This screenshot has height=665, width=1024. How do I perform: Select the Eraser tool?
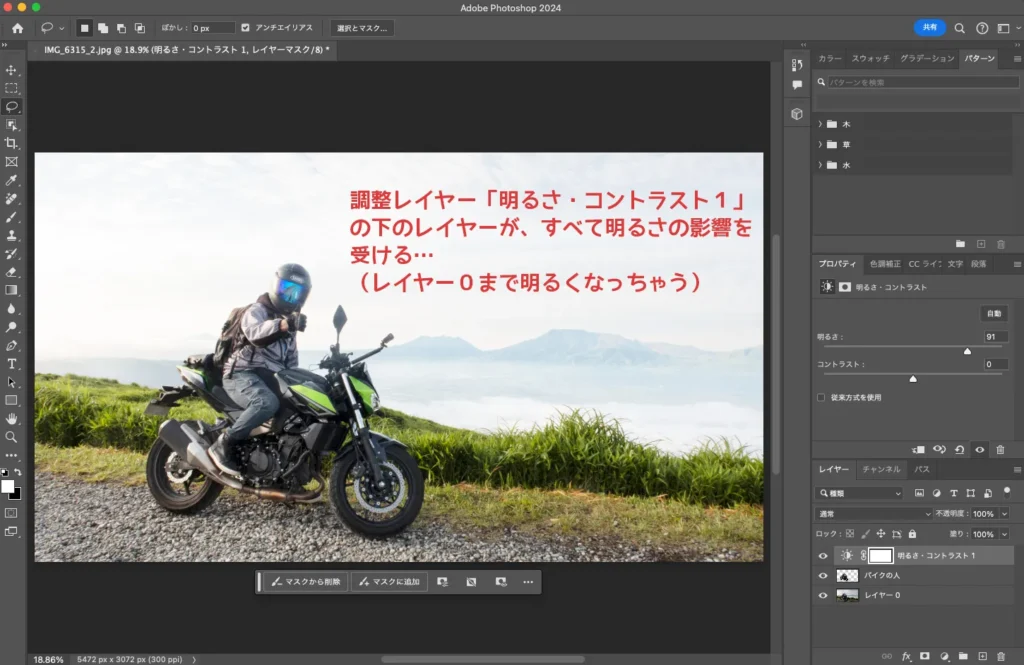click(12, 271)
